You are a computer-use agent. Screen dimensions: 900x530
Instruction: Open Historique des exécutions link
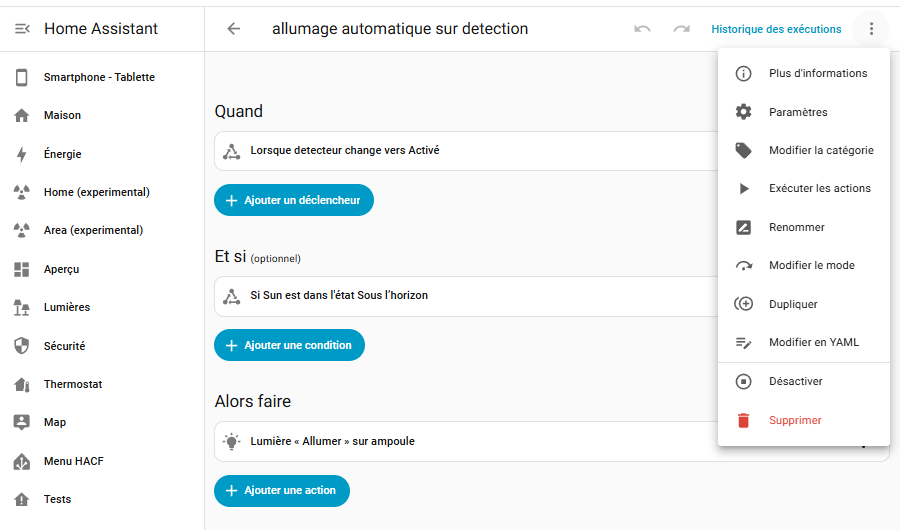click(776, 29)
